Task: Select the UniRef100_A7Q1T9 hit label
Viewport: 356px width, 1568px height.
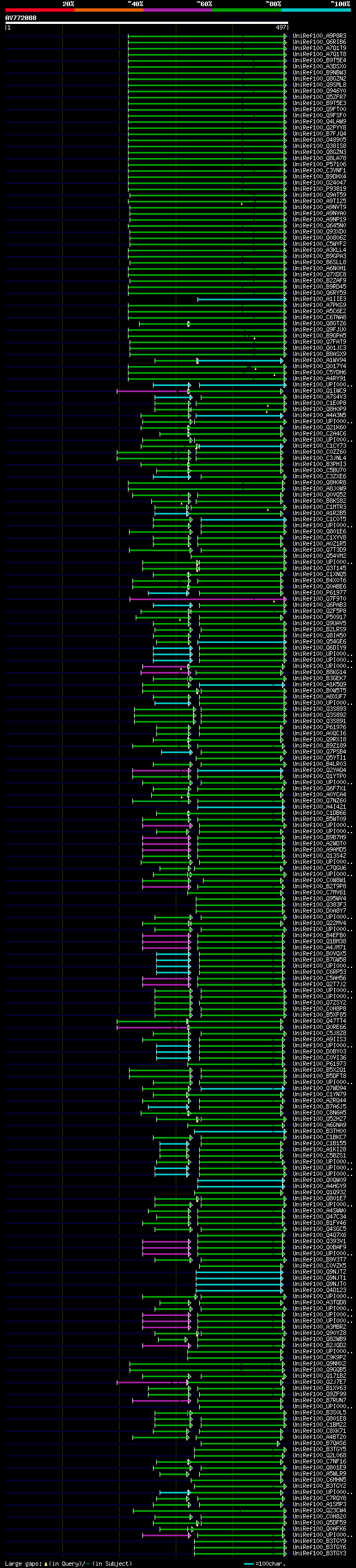Action: click(319, 48)
